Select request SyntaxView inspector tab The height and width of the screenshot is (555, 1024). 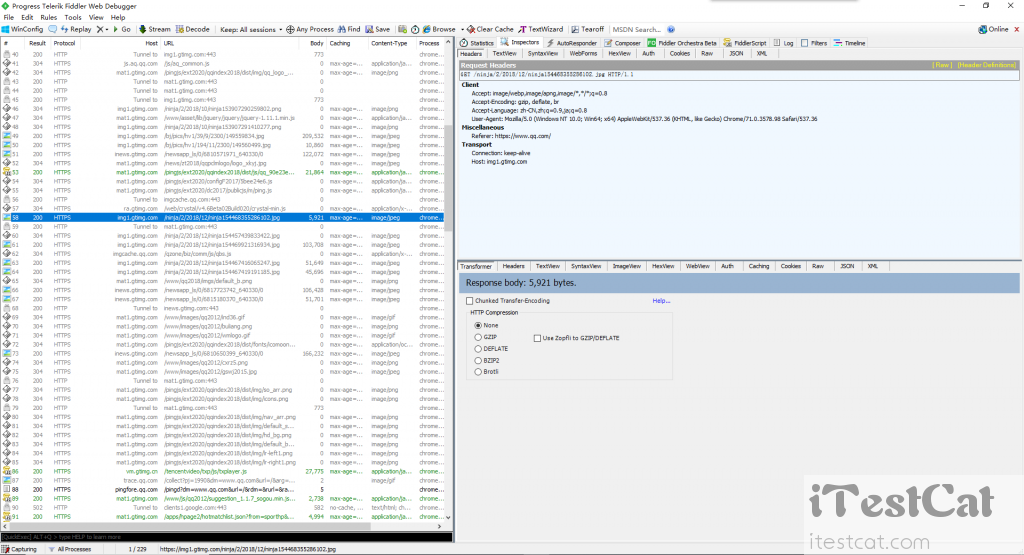pos(543,54)
